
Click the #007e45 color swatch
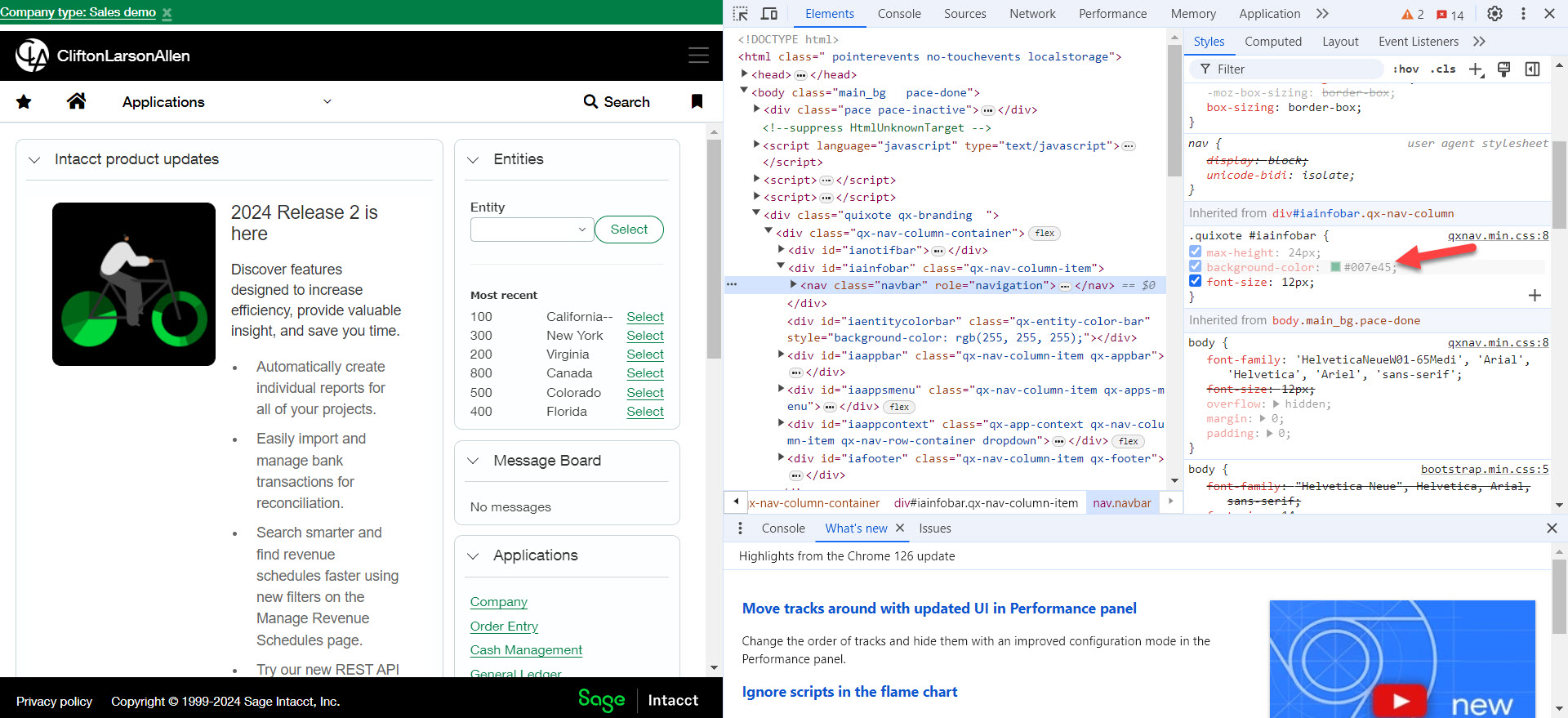1335,267
